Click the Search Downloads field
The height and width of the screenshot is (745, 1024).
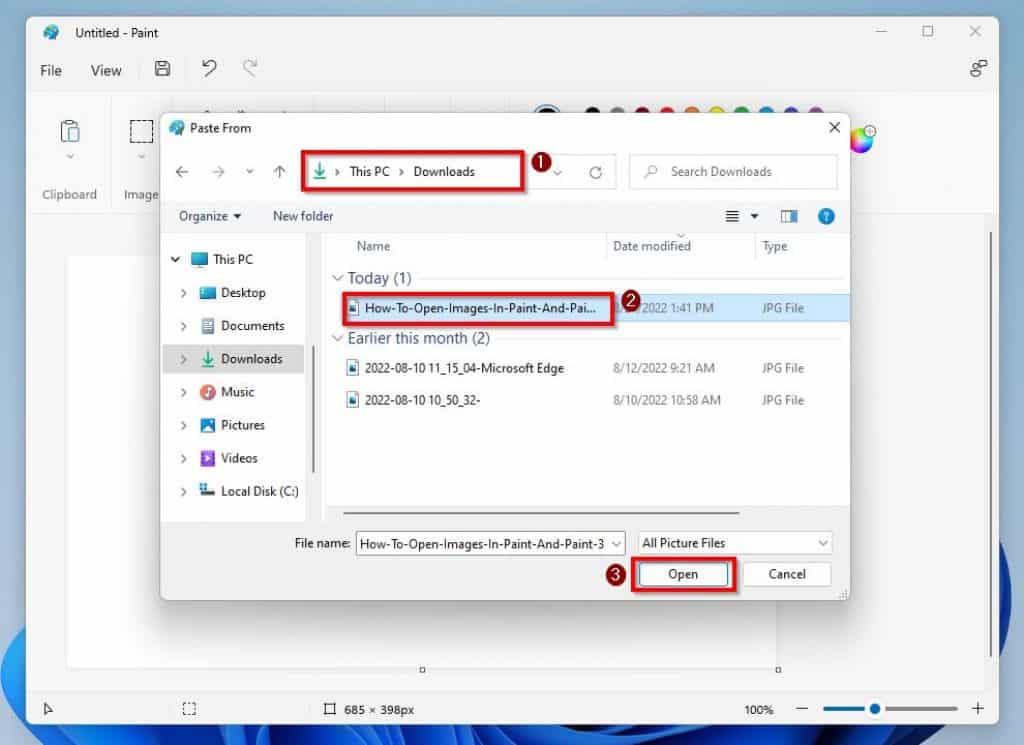(x=733, y=172)
